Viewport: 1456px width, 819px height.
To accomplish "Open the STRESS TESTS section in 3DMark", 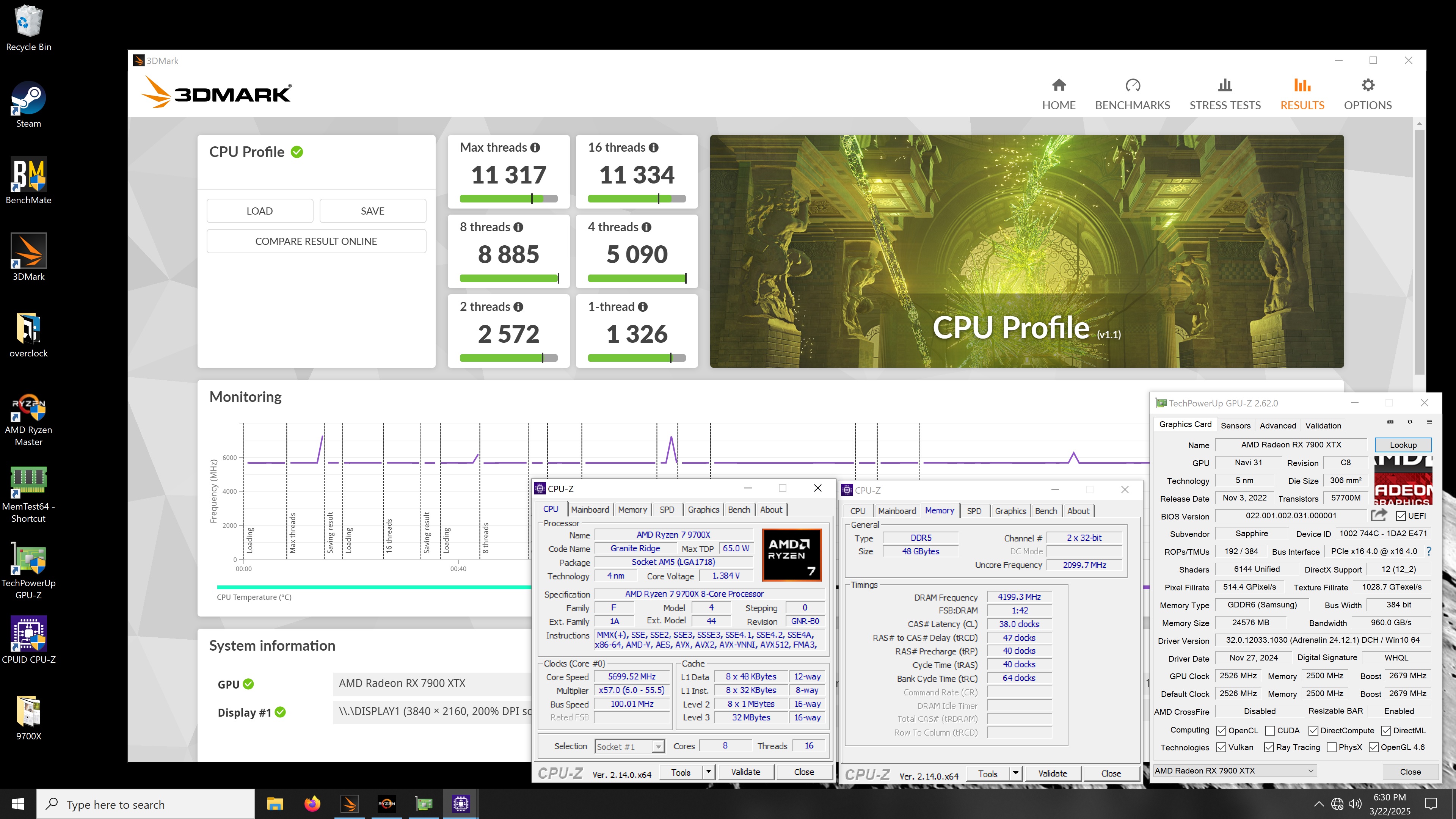I will coord(1225,94).
